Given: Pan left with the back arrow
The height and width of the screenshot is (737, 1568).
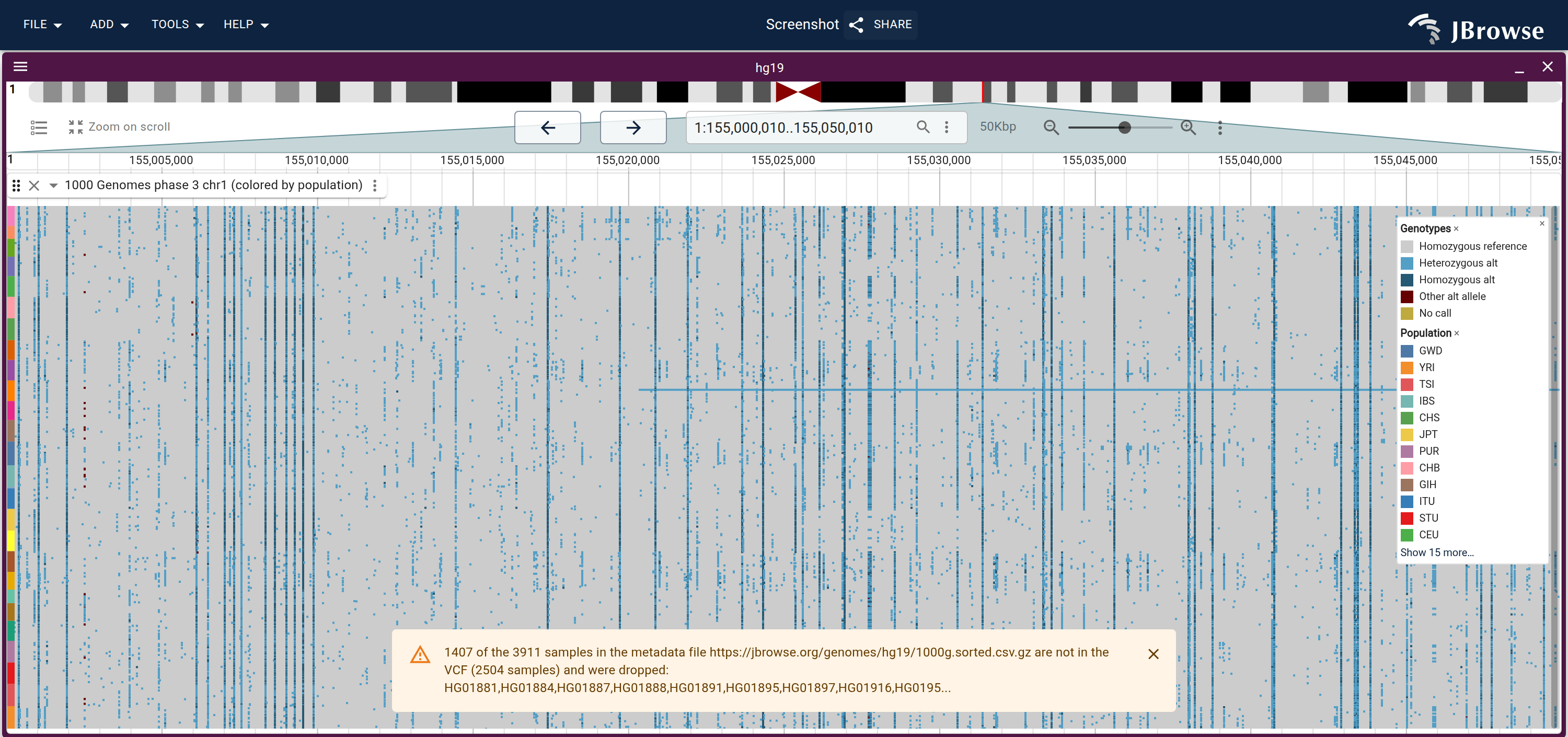Looking at the screenshot, I should pos(548,128).
